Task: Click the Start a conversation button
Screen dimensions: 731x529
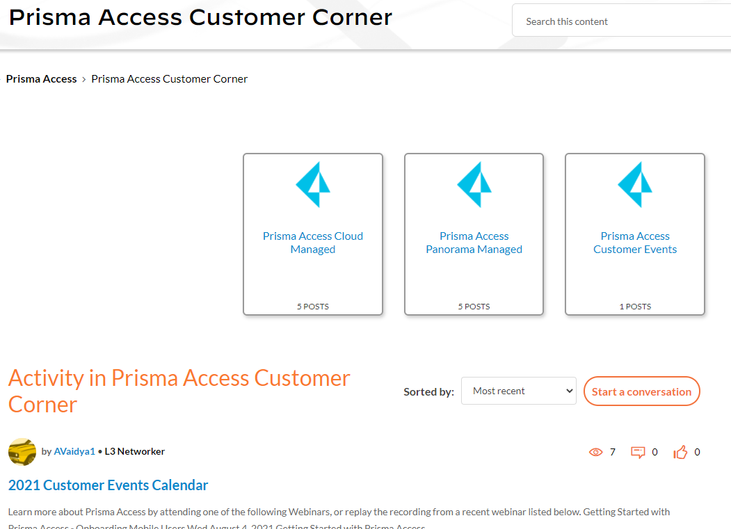Action: click(x=641, y=391)
